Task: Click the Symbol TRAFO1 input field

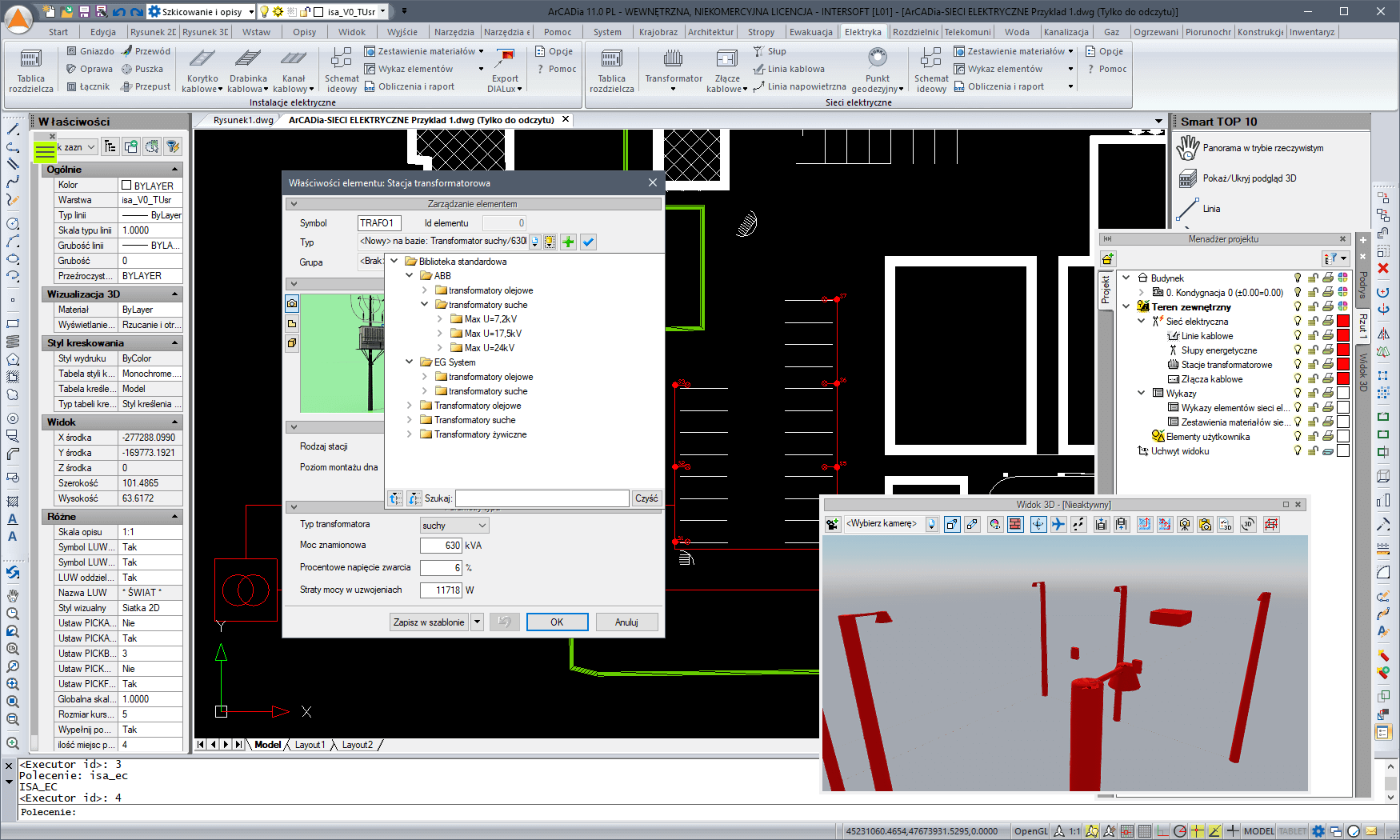Action: coord(379,223)
